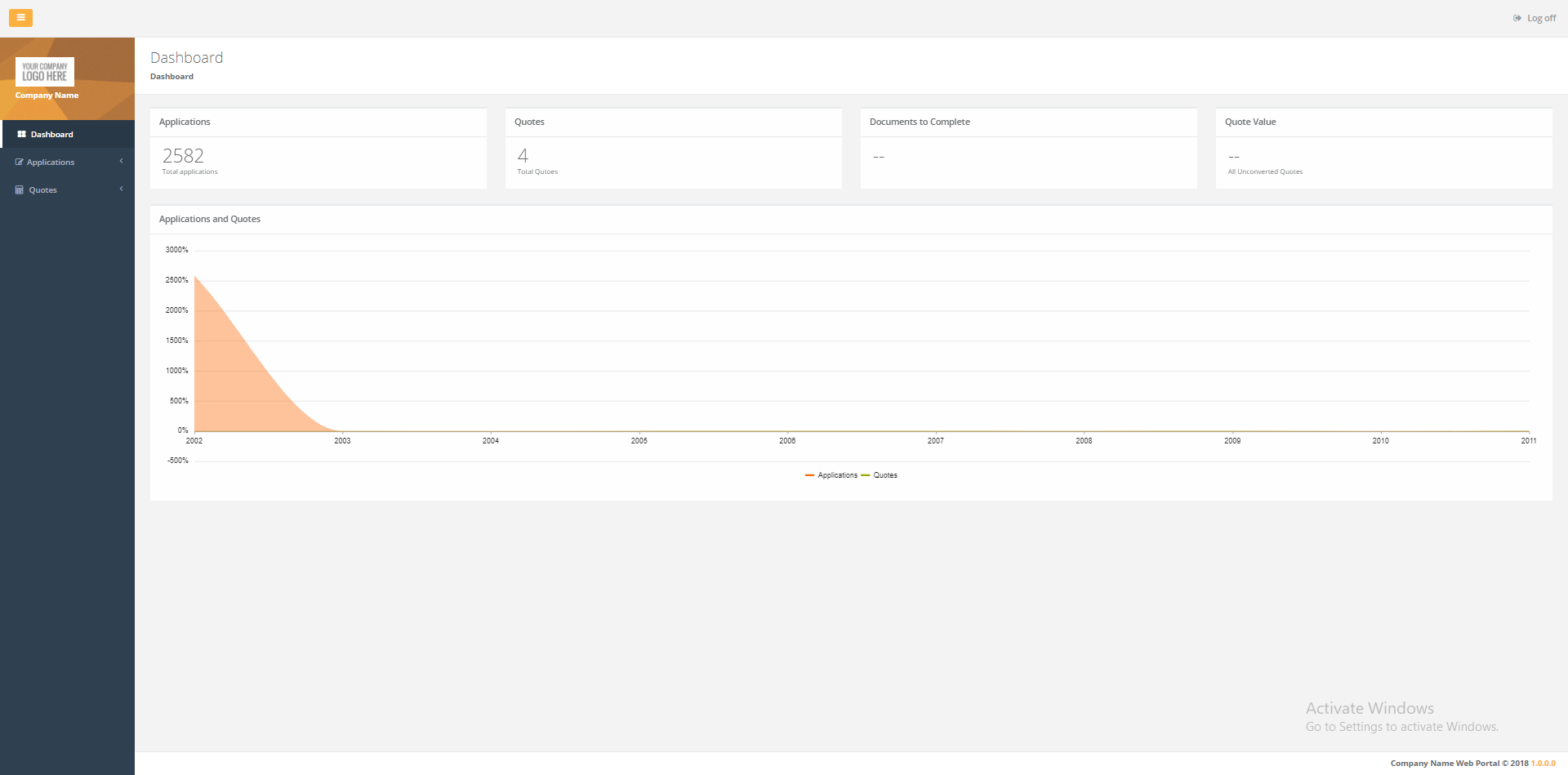Toggle the Quotes series in chart legend
The height and width of the screenshot is (775, 1568).
pos(880,475)
